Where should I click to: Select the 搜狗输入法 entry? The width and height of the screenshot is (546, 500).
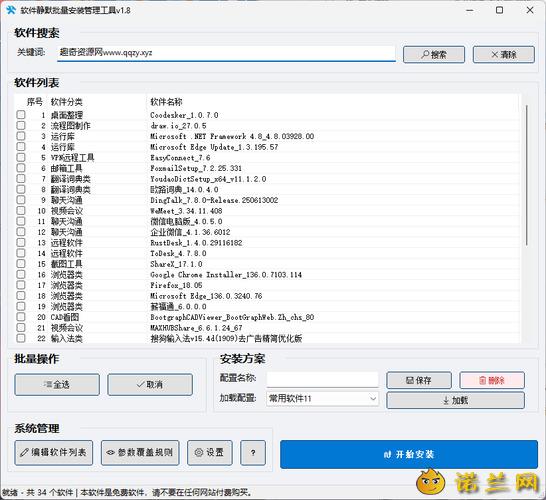pyautogui.click(x=226, y=338)
